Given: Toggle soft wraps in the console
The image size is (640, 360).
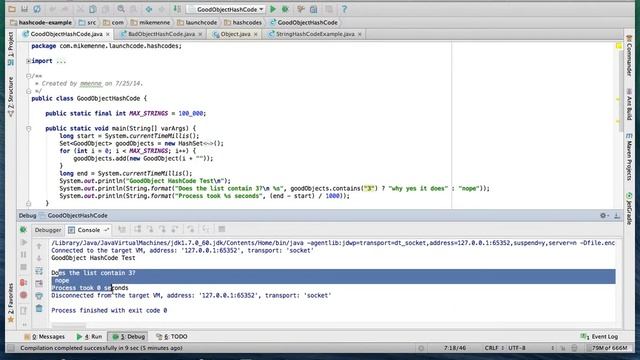Looking at the screenshot, I should click(x=39, y=271).
